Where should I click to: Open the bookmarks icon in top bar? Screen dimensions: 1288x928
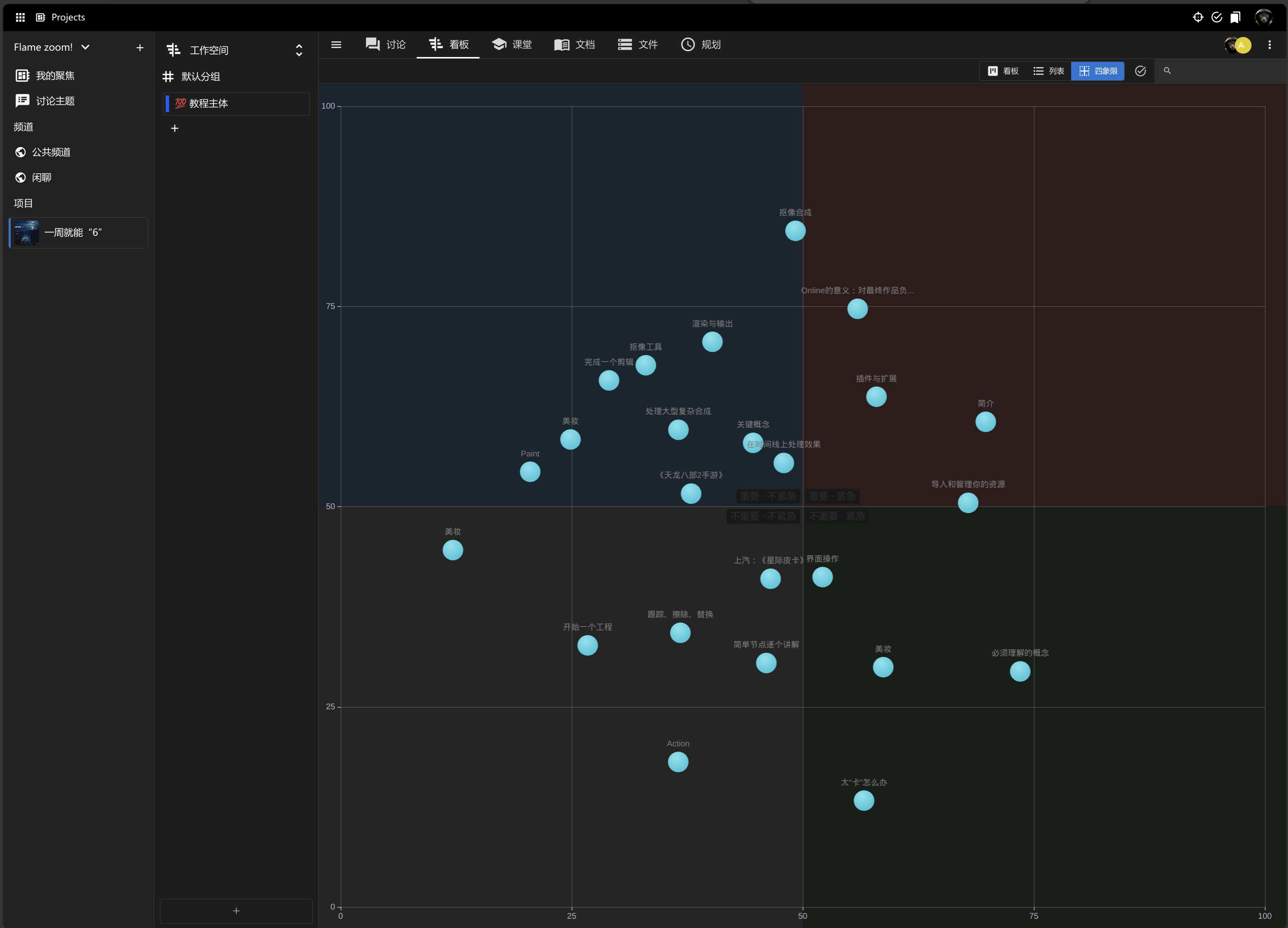coord(1235,17)
